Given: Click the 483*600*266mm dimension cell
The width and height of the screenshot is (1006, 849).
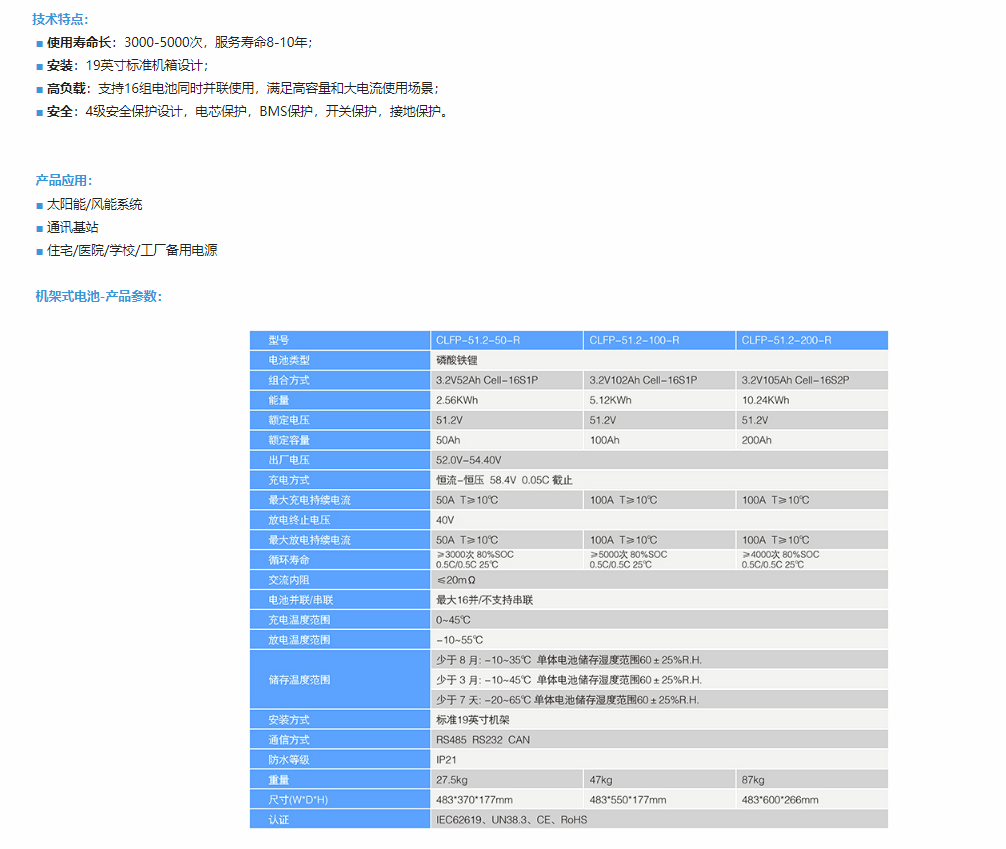Looking at the screenshot, I should coord(779,800).
